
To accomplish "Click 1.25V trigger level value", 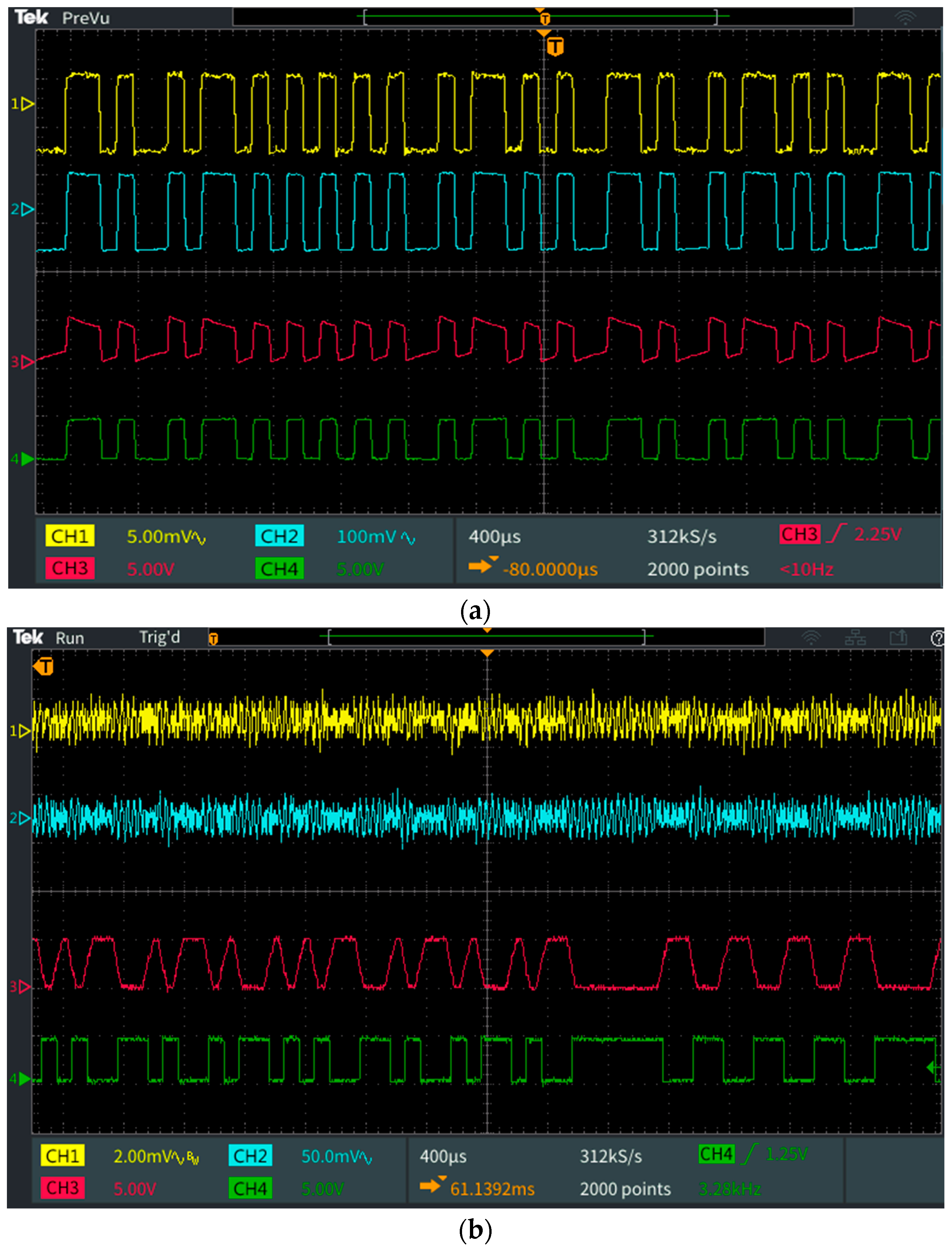I will pos(787,1154).
